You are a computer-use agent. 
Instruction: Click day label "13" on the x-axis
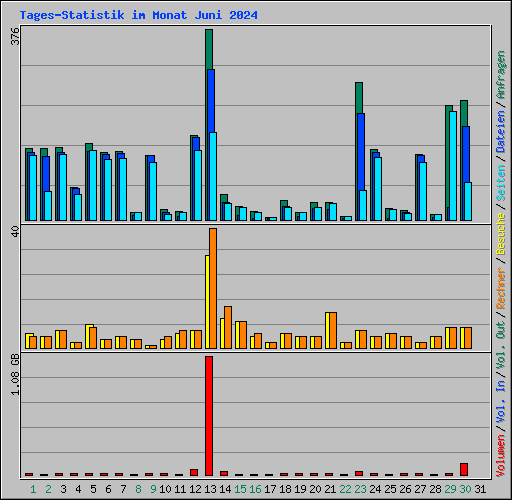pos(210,489)
